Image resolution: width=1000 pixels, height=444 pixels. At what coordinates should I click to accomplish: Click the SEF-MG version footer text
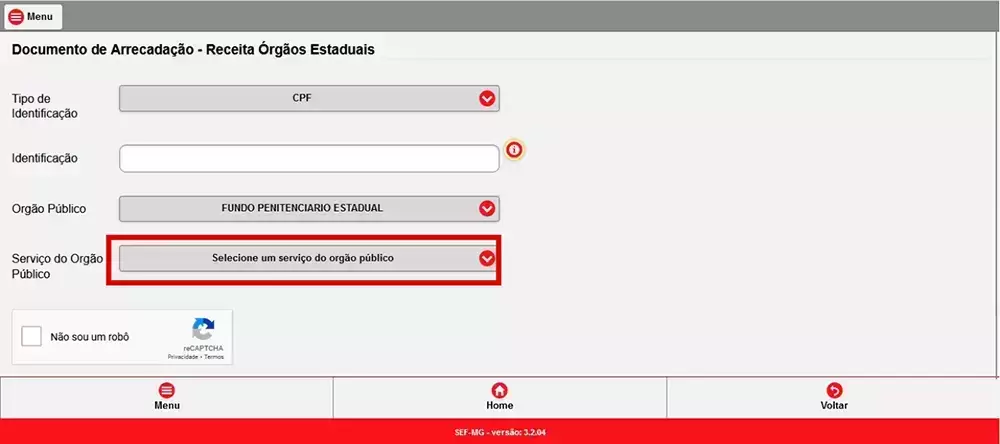500,432
